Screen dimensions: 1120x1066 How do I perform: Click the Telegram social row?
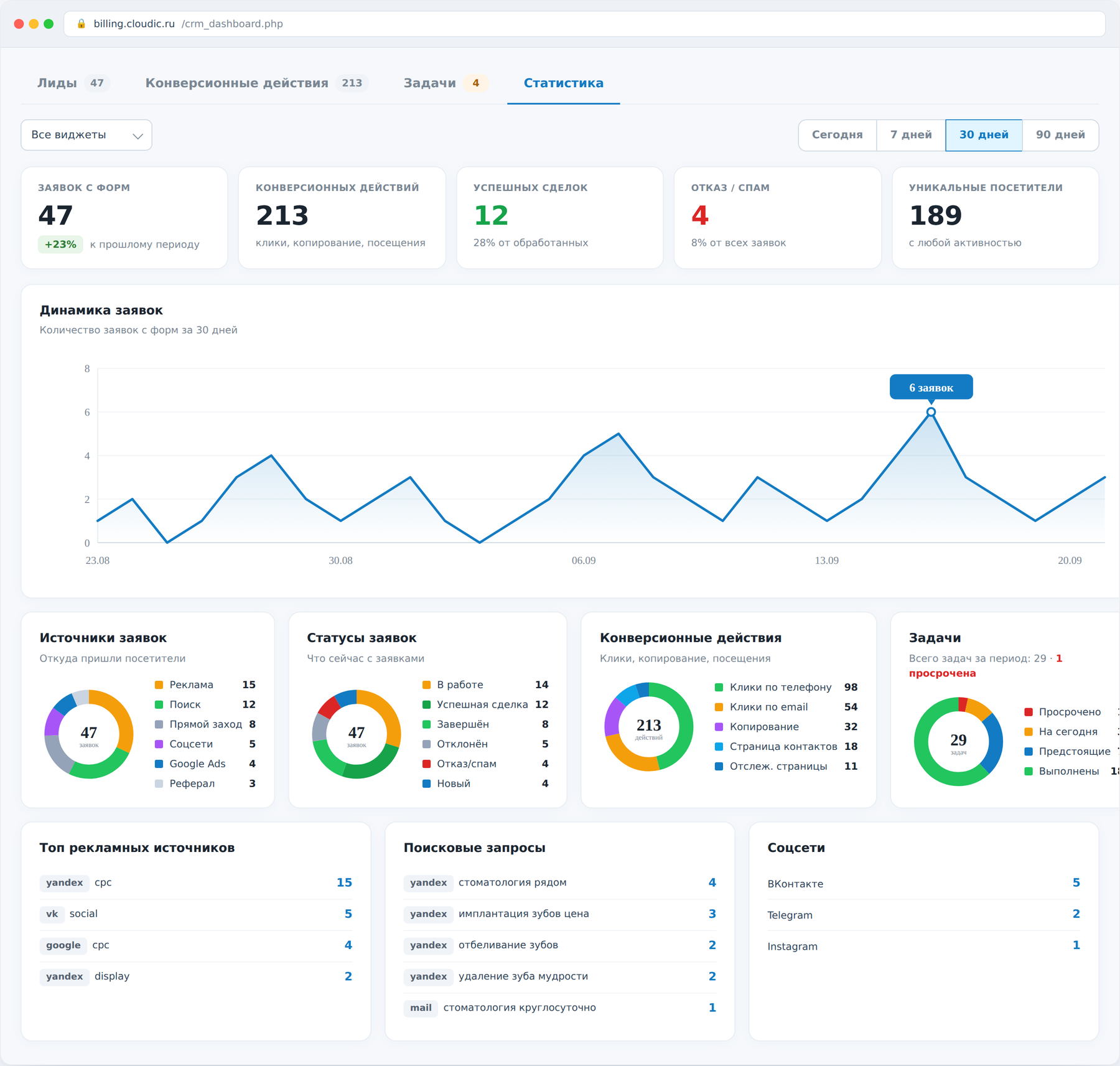click(924, 914)
